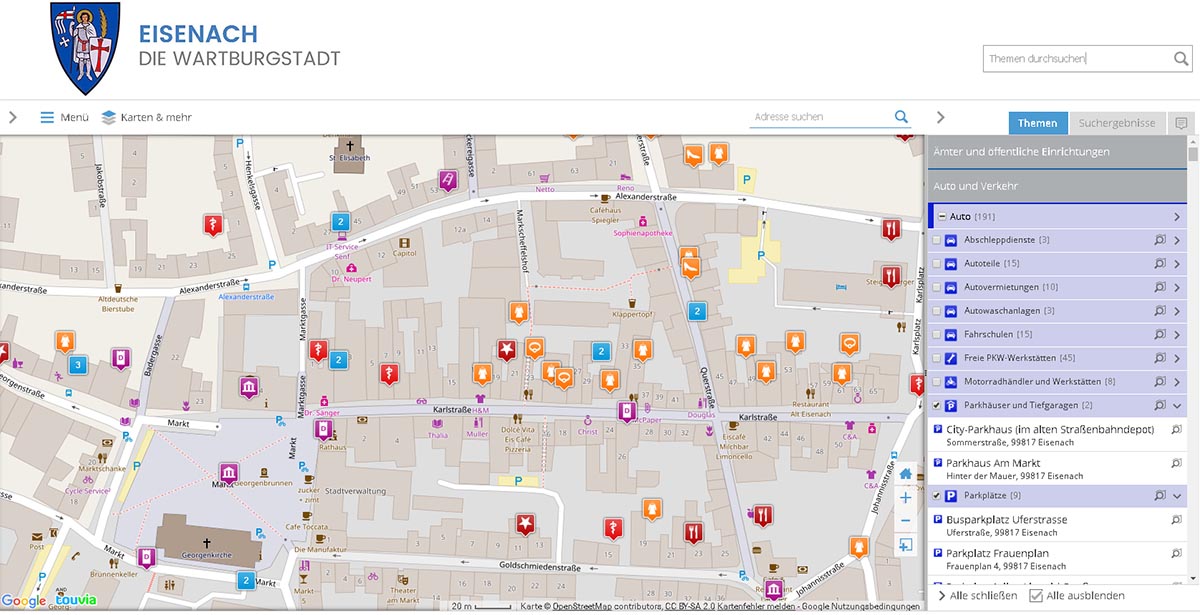Open the Karten & mehr layers menu
Screen dimensions: 1200x615
click(x=146, y=118)
